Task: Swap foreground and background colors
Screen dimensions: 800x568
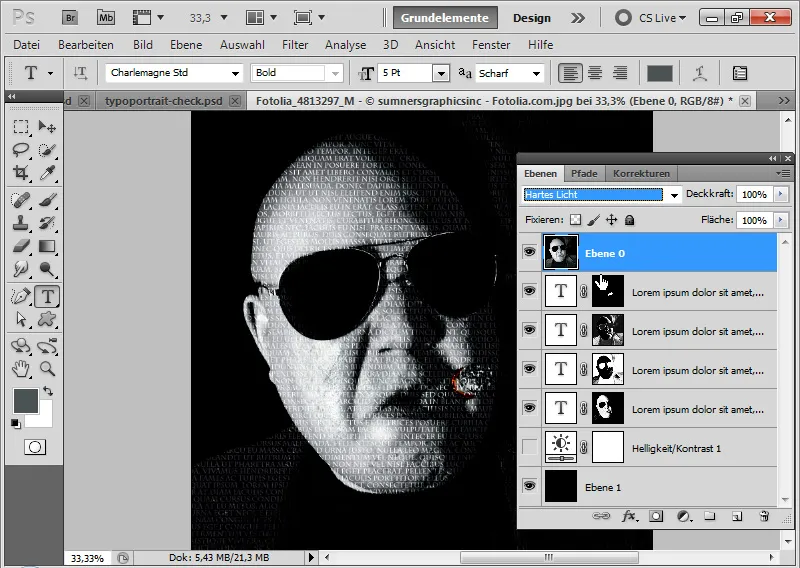Action: coord(48,391)
